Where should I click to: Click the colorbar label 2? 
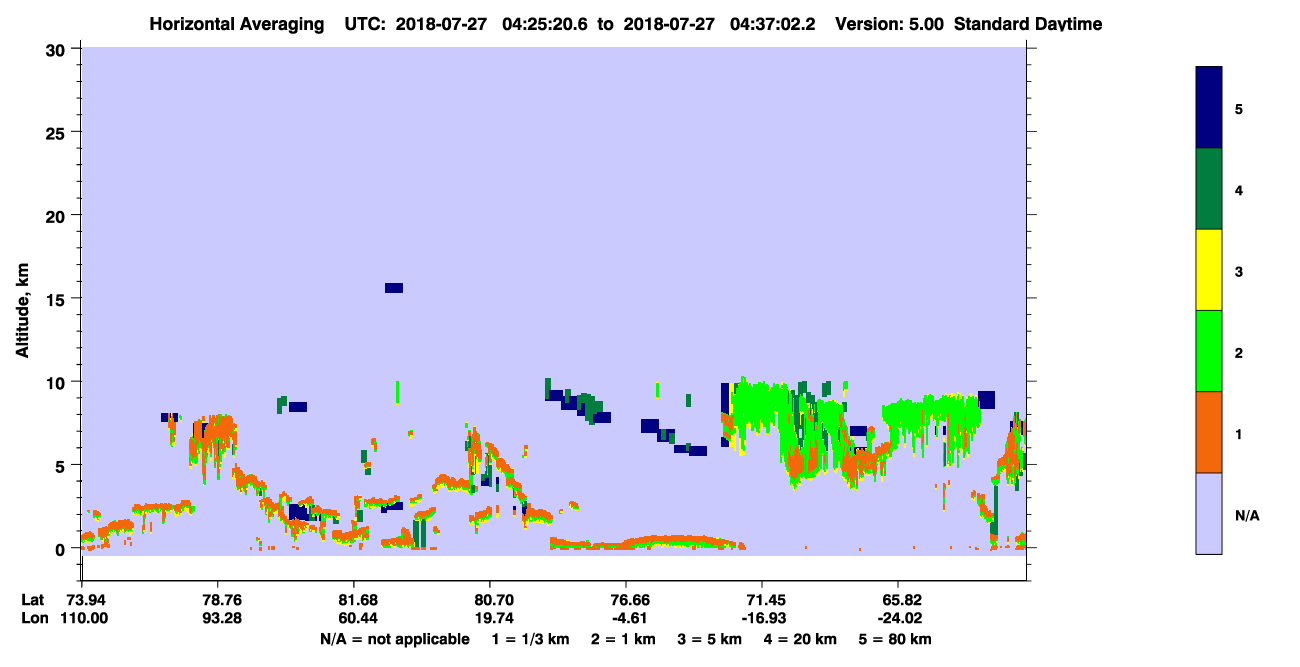tap(1238, 352)
